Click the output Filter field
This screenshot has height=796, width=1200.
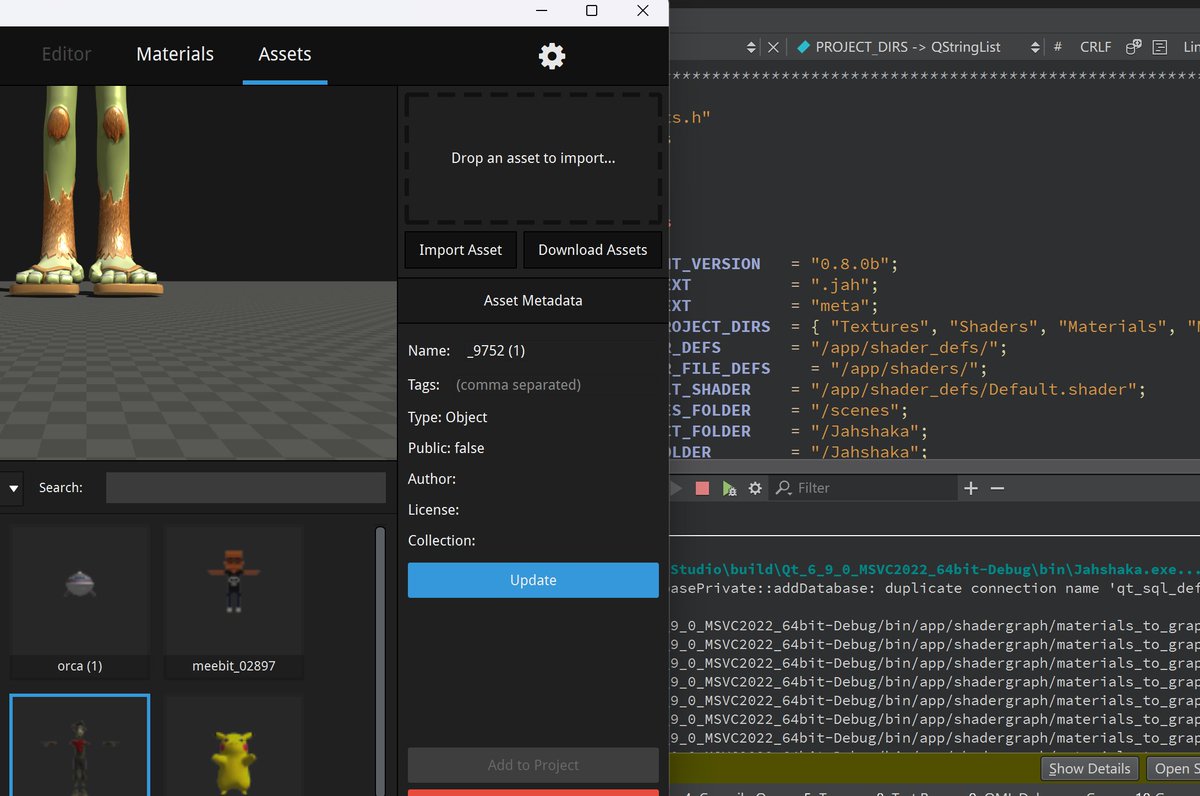[x=875, y=488]
